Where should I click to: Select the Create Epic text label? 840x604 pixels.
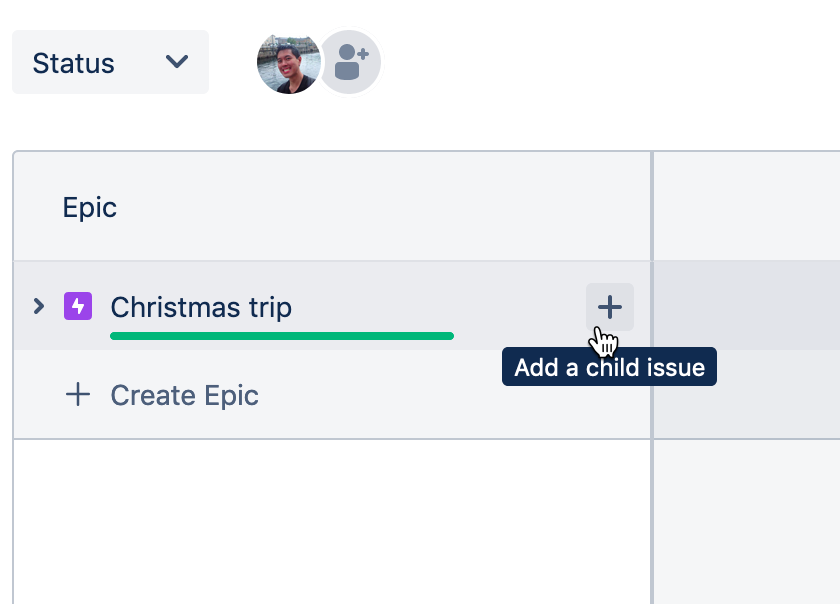coord(185,395)
